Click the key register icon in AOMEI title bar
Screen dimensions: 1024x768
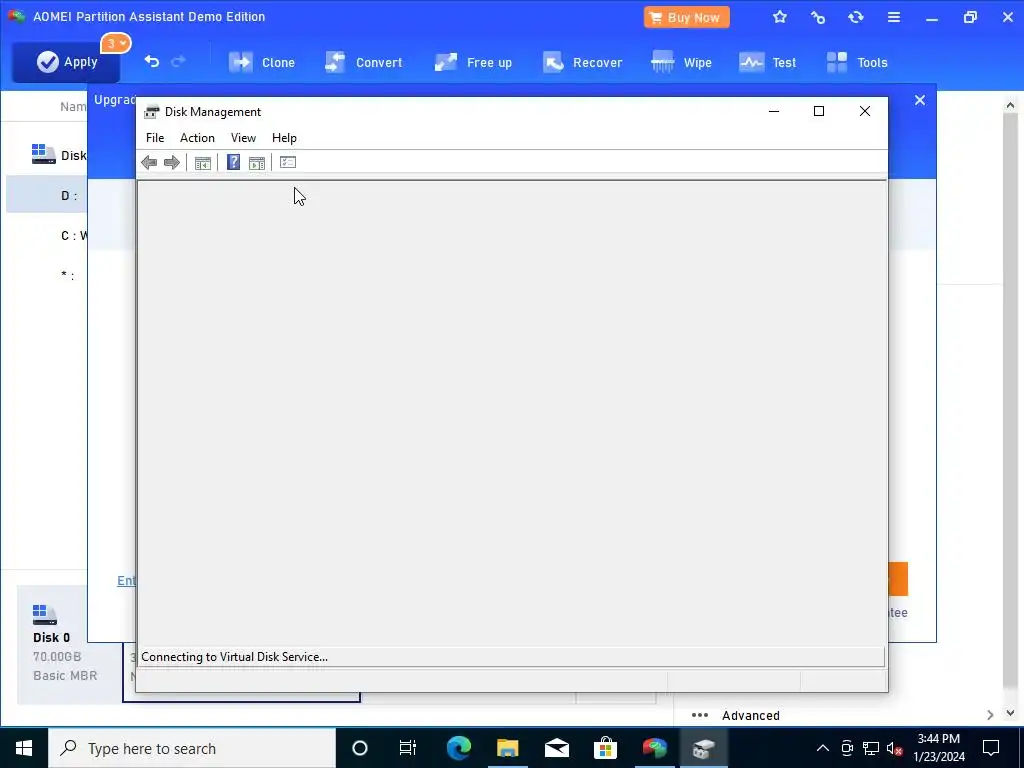[x=818, y=18]
